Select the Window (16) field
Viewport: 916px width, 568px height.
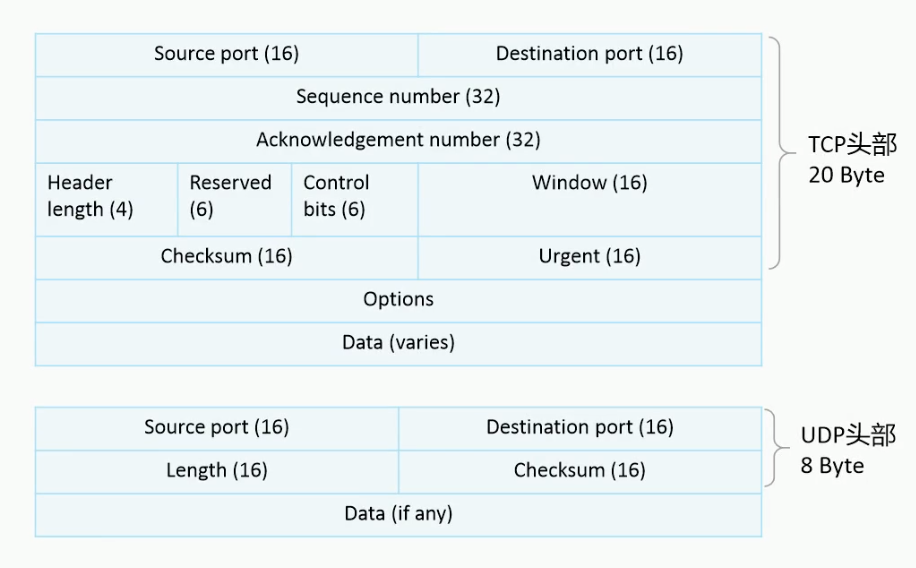[590, 199]
